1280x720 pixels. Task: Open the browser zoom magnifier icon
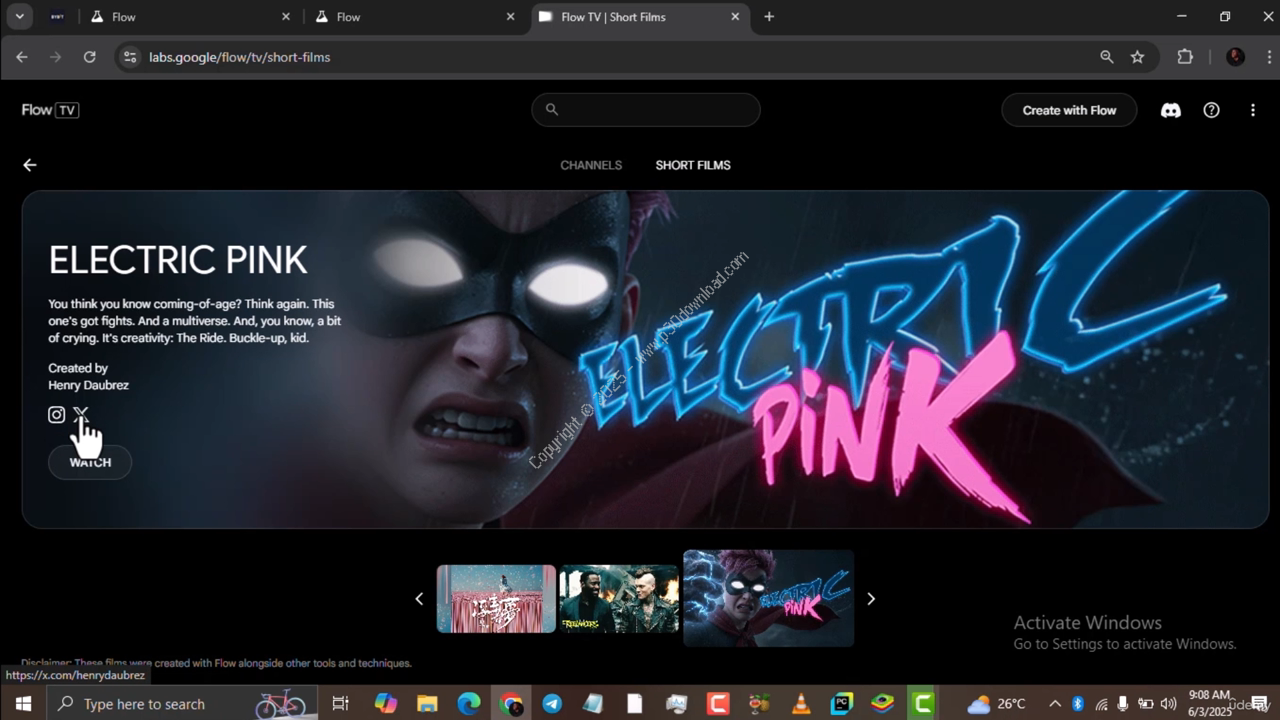[x=1107, y=57]
